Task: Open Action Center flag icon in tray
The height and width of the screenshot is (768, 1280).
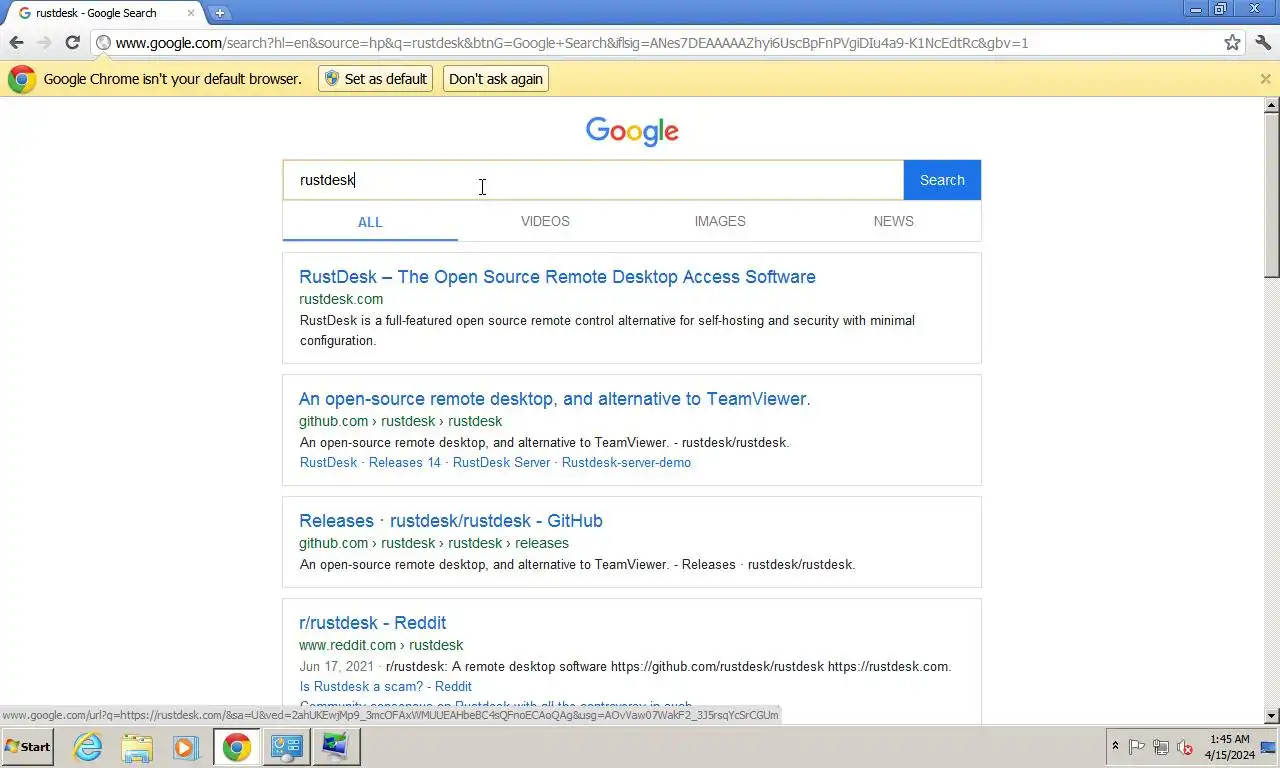Action: coord(1137,747)
